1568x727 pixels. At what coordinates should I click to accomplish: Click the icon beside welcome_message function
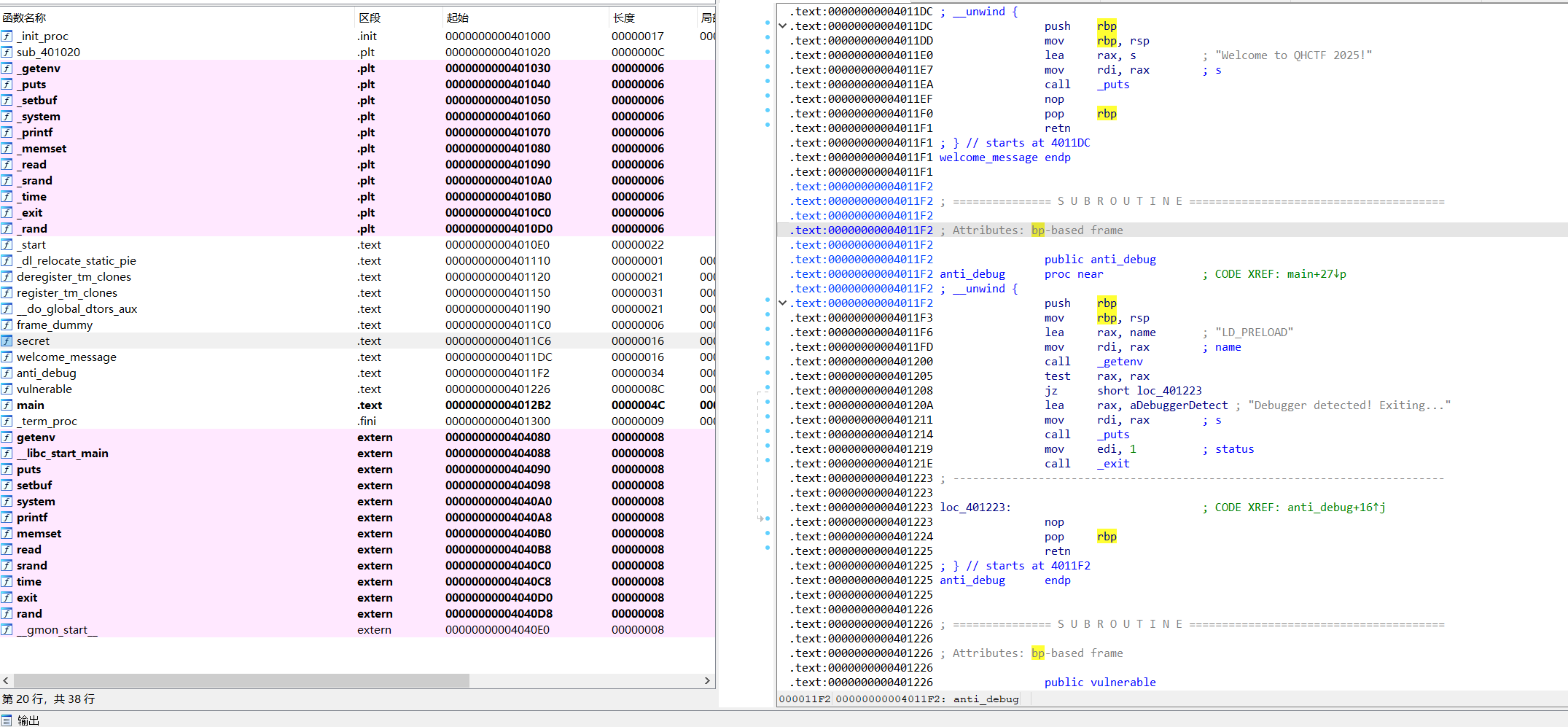(7, 357)
